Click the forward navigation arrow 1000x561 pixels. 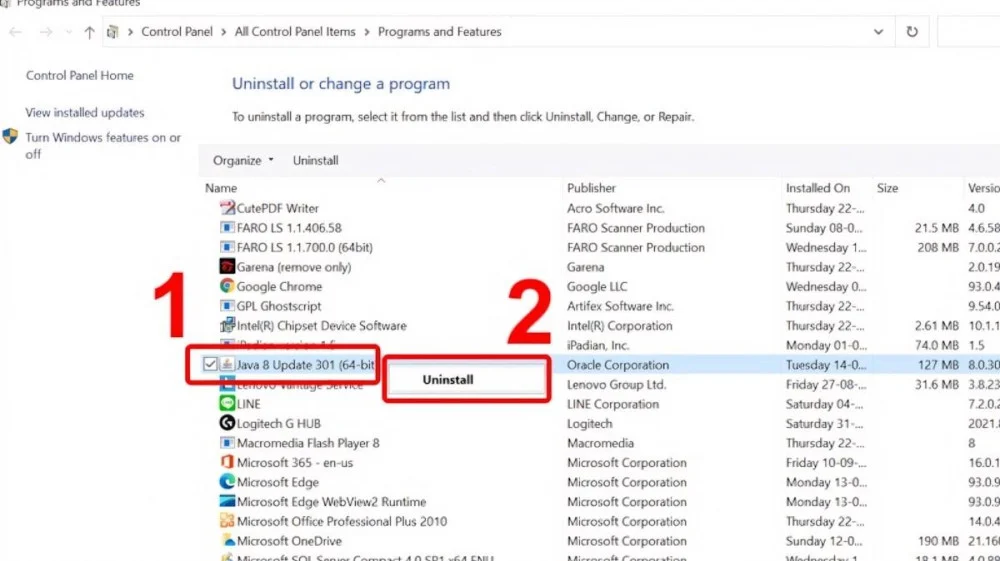[x=45, y=32]
